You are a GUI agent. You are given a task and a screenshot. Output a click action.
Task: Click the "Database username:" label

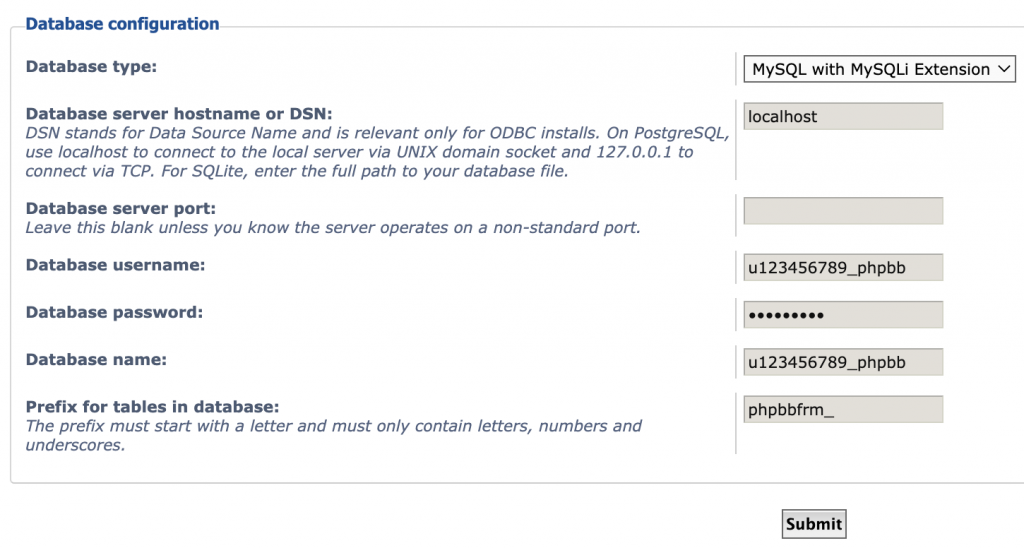pyautogui.click(x=115, y=265)
